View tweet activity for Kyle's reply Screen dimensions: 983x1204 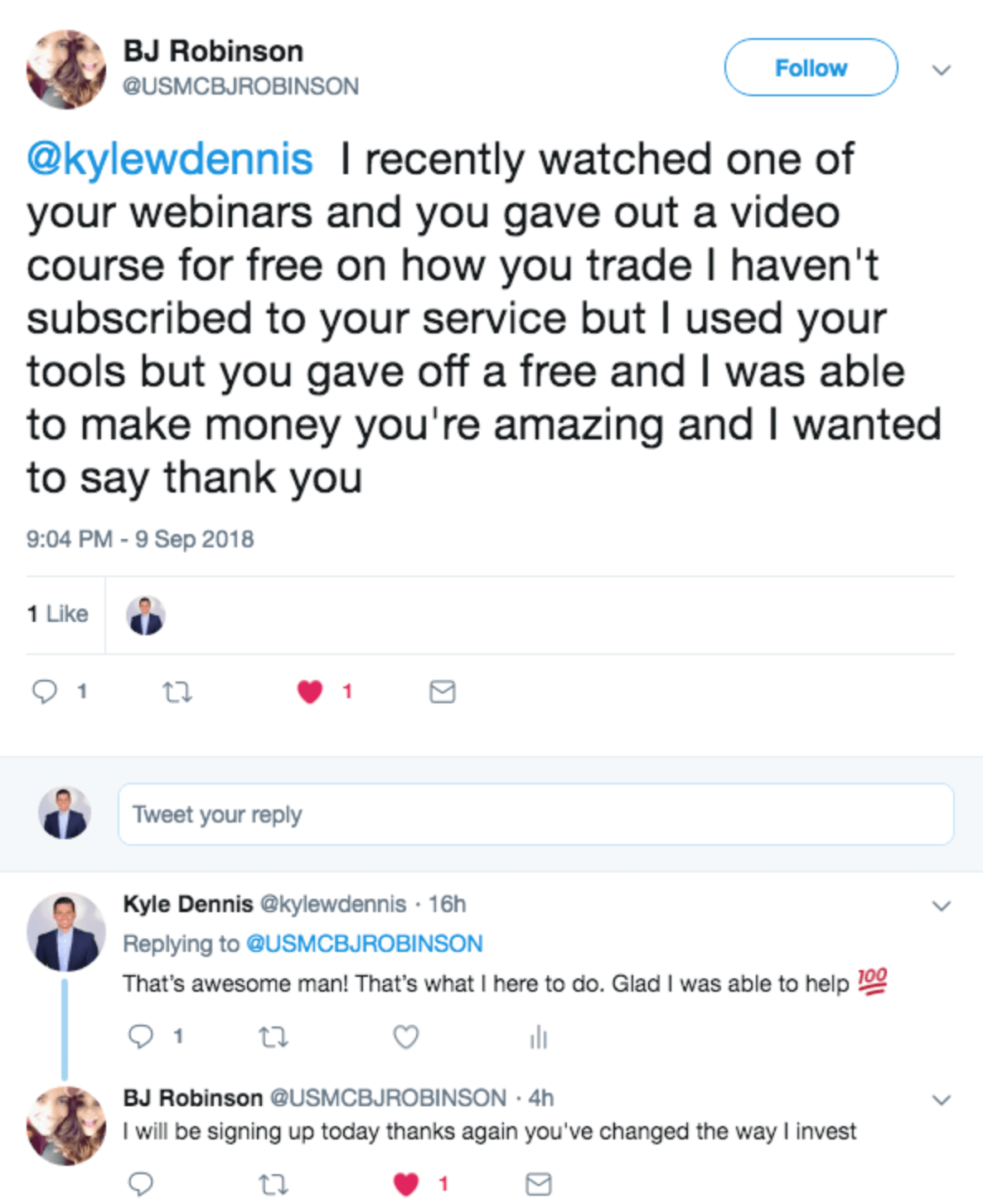point(539,1037)
